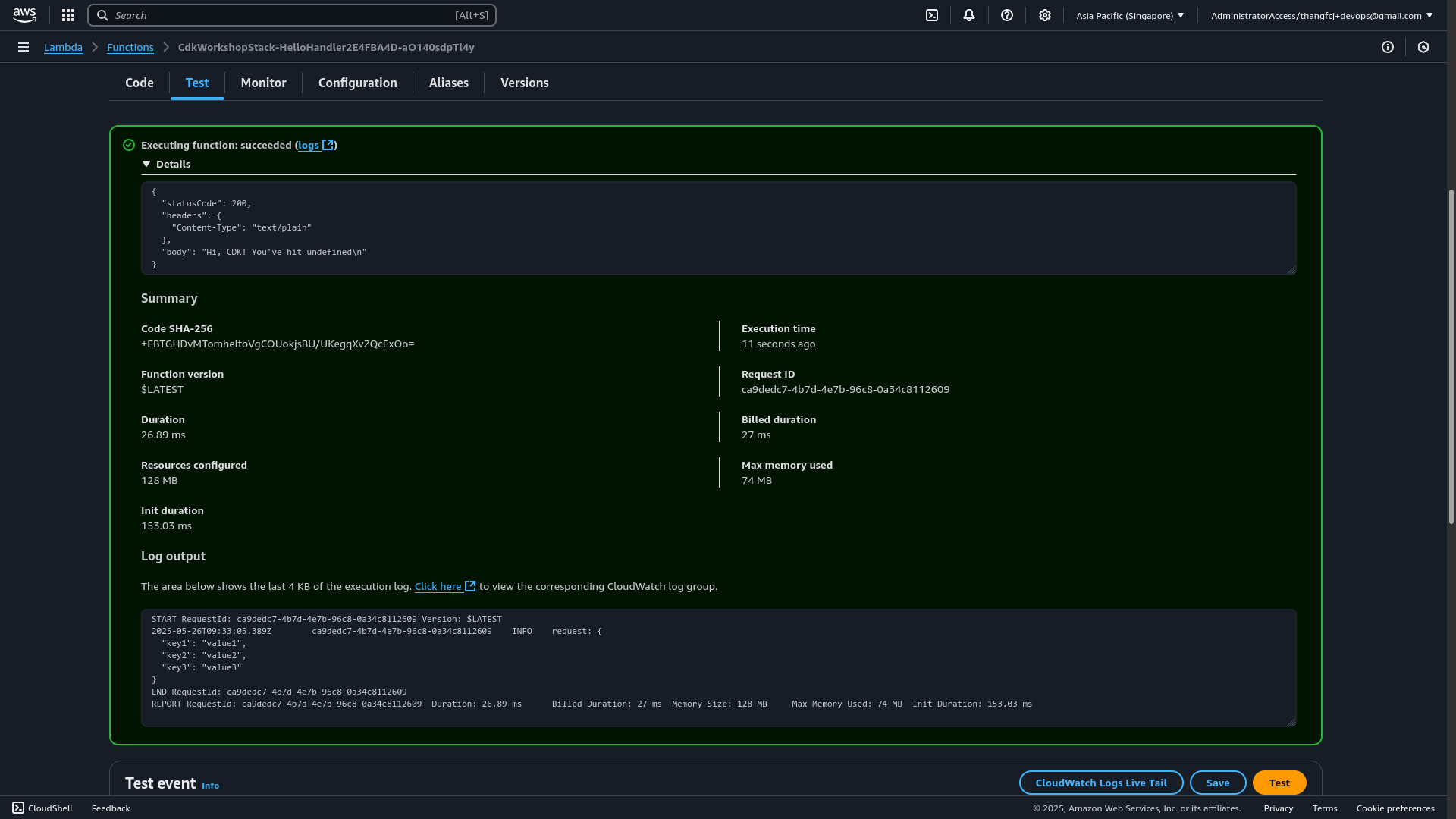The image size is (1456, 819).
Task: Grab the log output resize handle
Action: [x=1291, y=722]
